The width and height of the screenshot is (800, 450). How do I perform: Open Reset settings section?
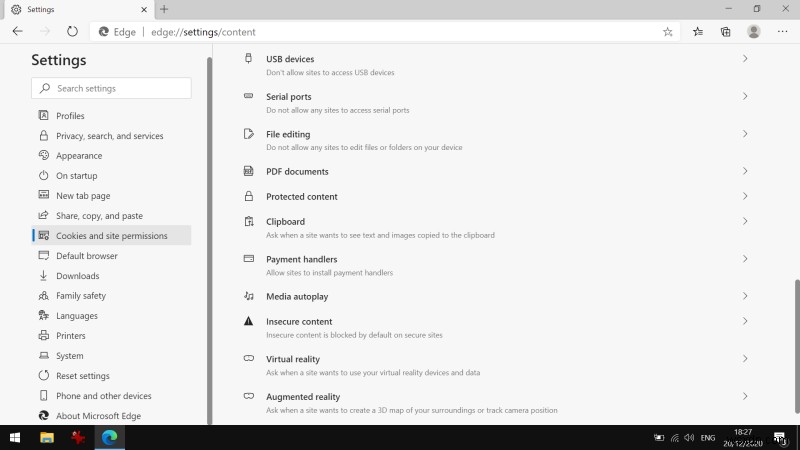pyautogui.click(x=111, y=376)
